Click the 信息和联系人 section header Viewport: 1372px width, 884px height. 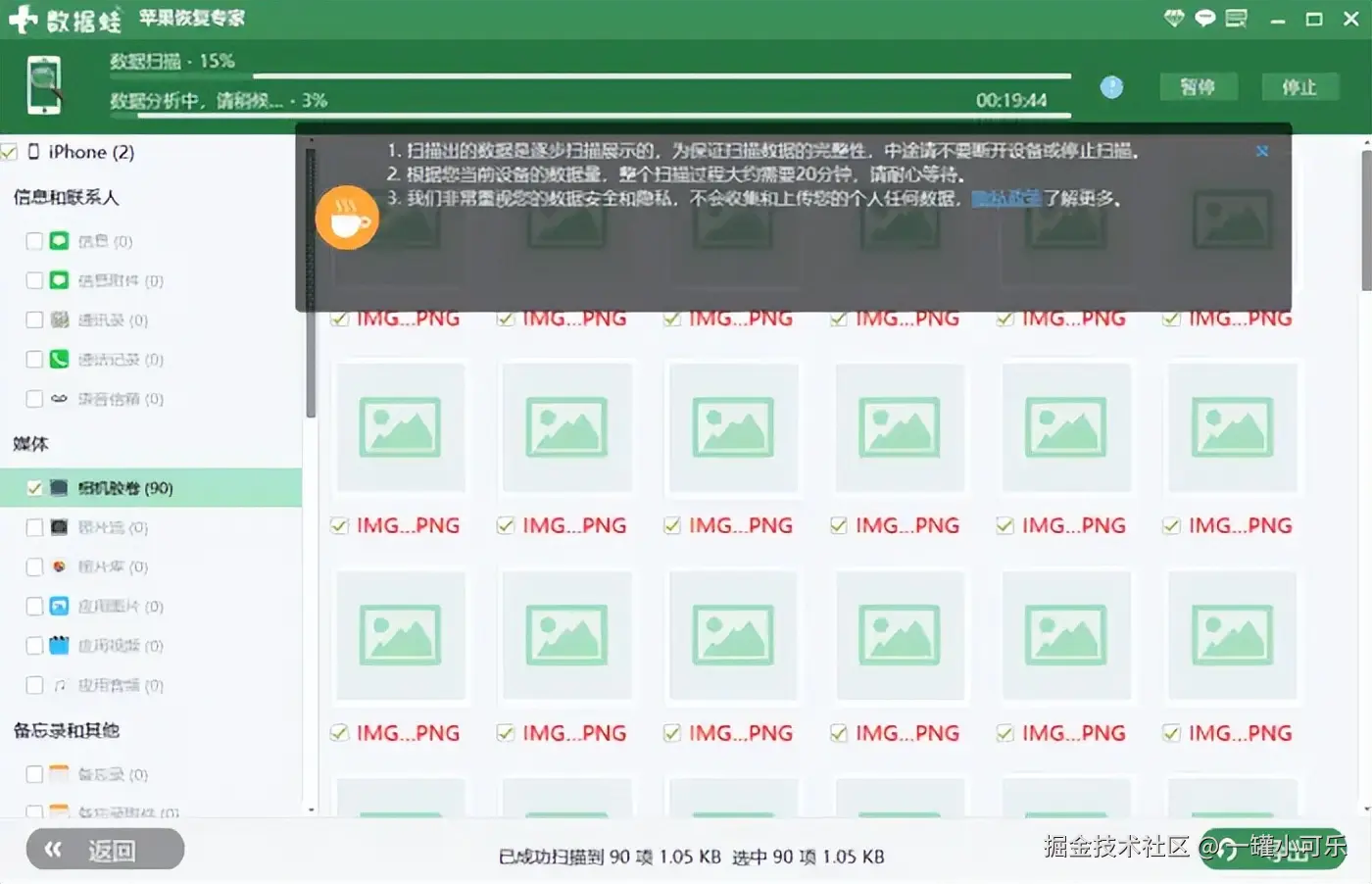pyautogui.click(x=66, y=197)
